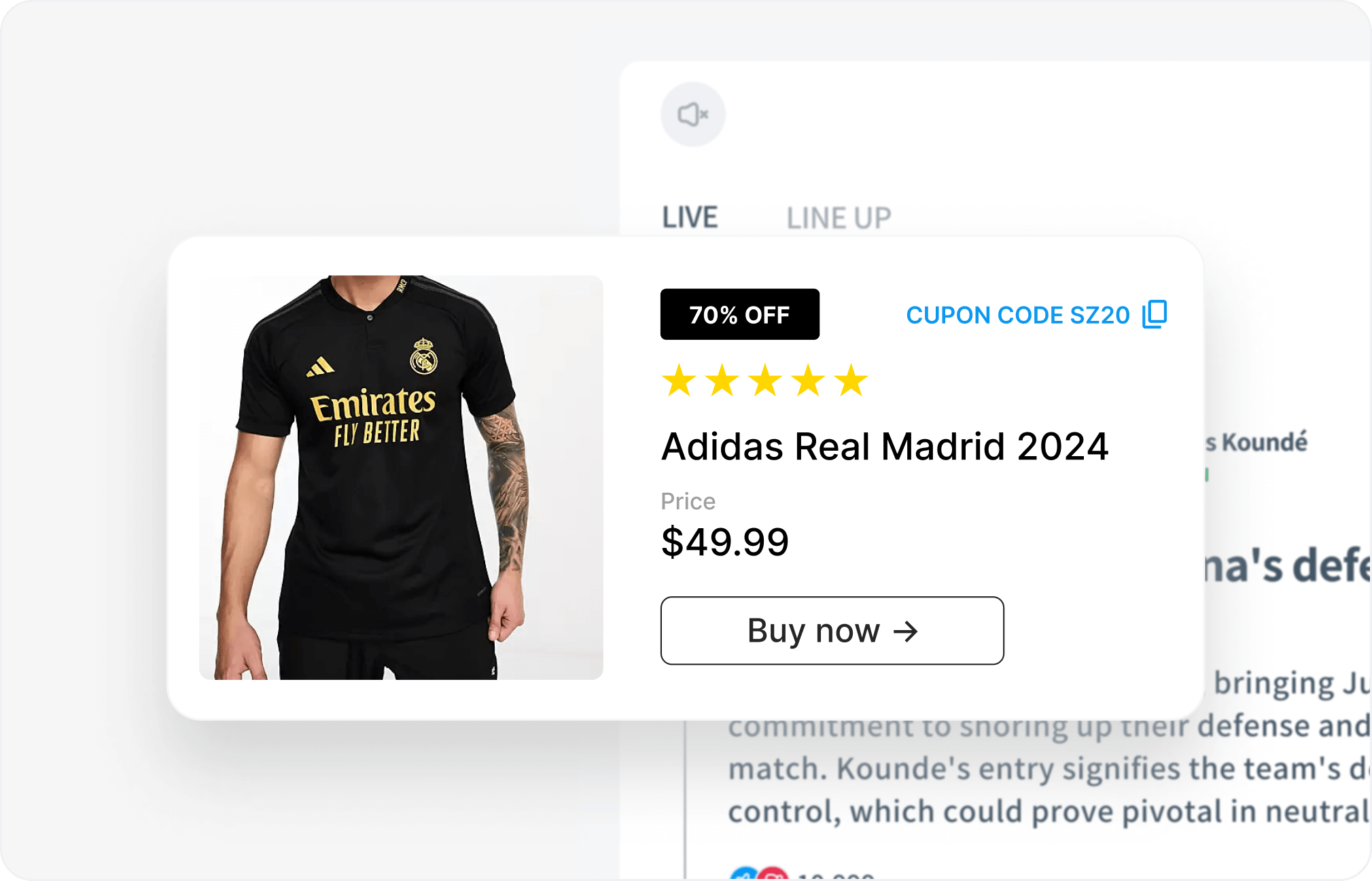
Task: Select the second rating star
Action: pyautogui.click(x=722, y=380)
